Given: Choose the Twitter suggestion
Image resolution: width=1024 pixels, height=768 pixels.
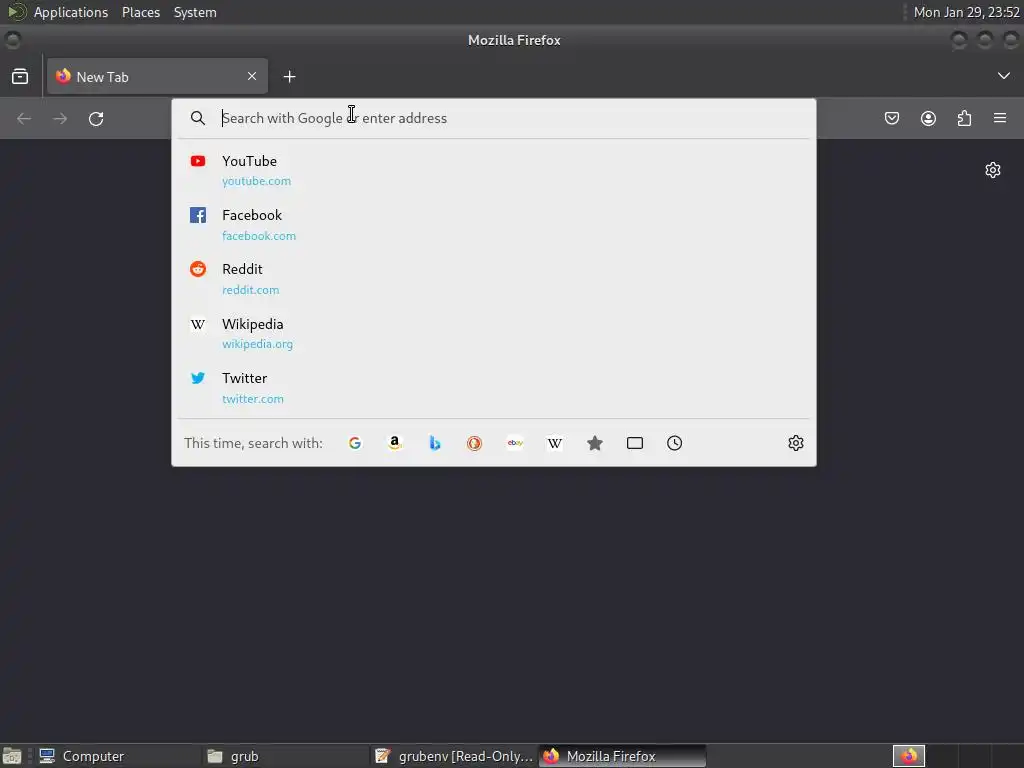Looking at the screenshot, I should point(494,388).
